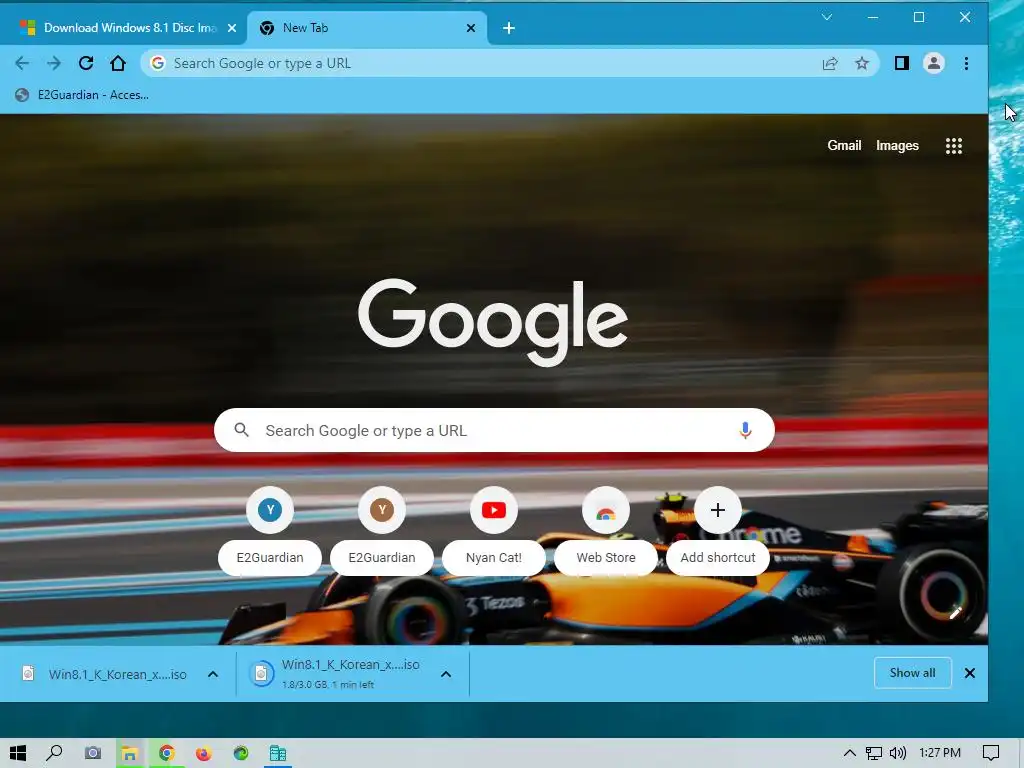Close the downloads bar
1024x768 pixels.
click(970, 673)
